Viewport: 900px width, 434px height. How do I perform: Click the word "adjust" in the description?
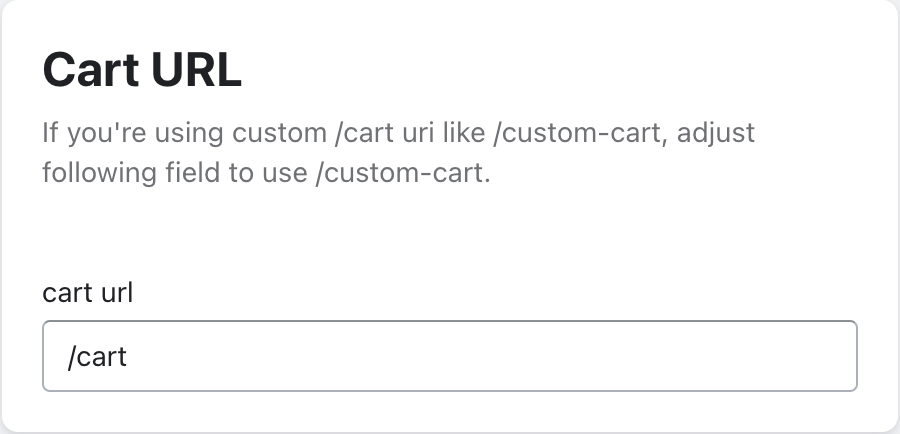click(717, 132)
